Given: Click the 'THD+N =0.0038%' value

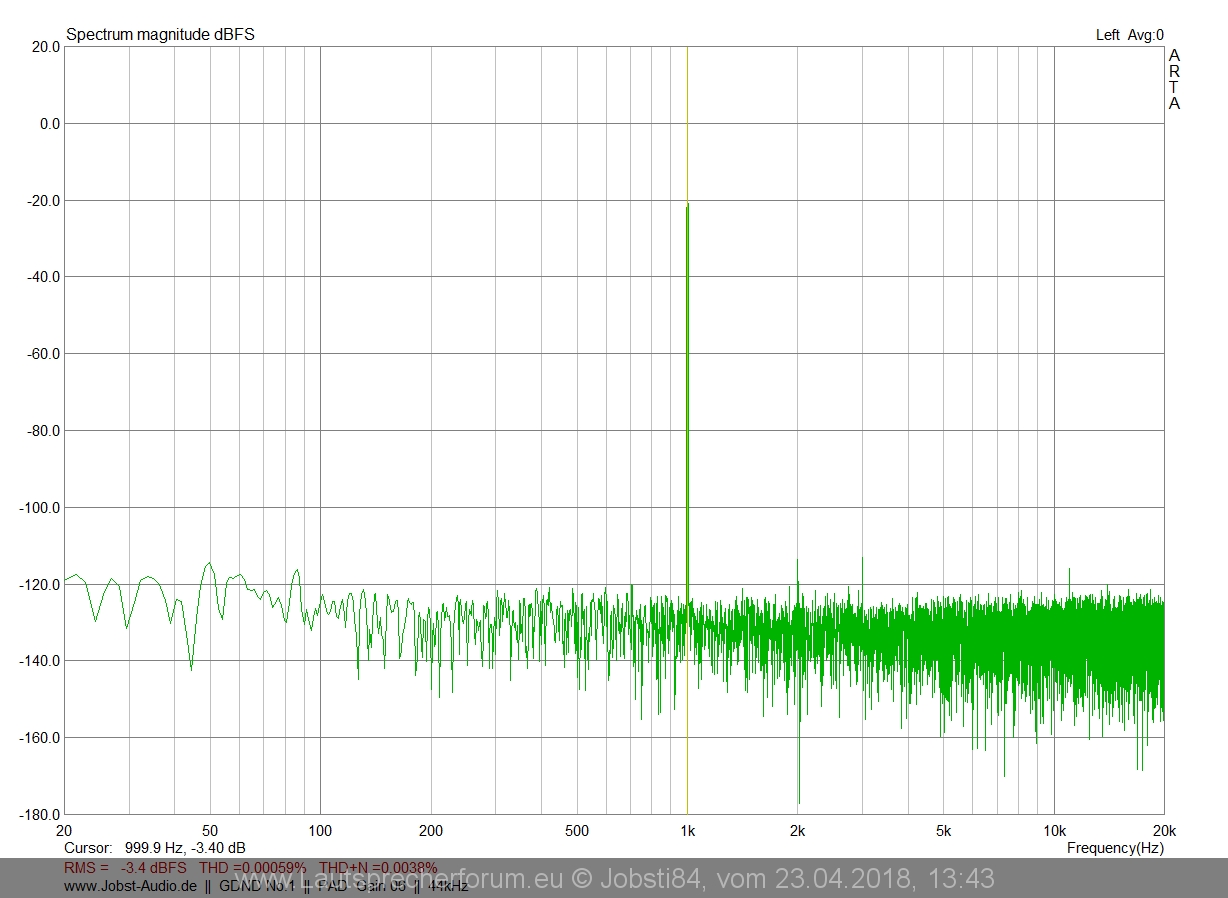Looking at the screenshot, I should [378, 867].
